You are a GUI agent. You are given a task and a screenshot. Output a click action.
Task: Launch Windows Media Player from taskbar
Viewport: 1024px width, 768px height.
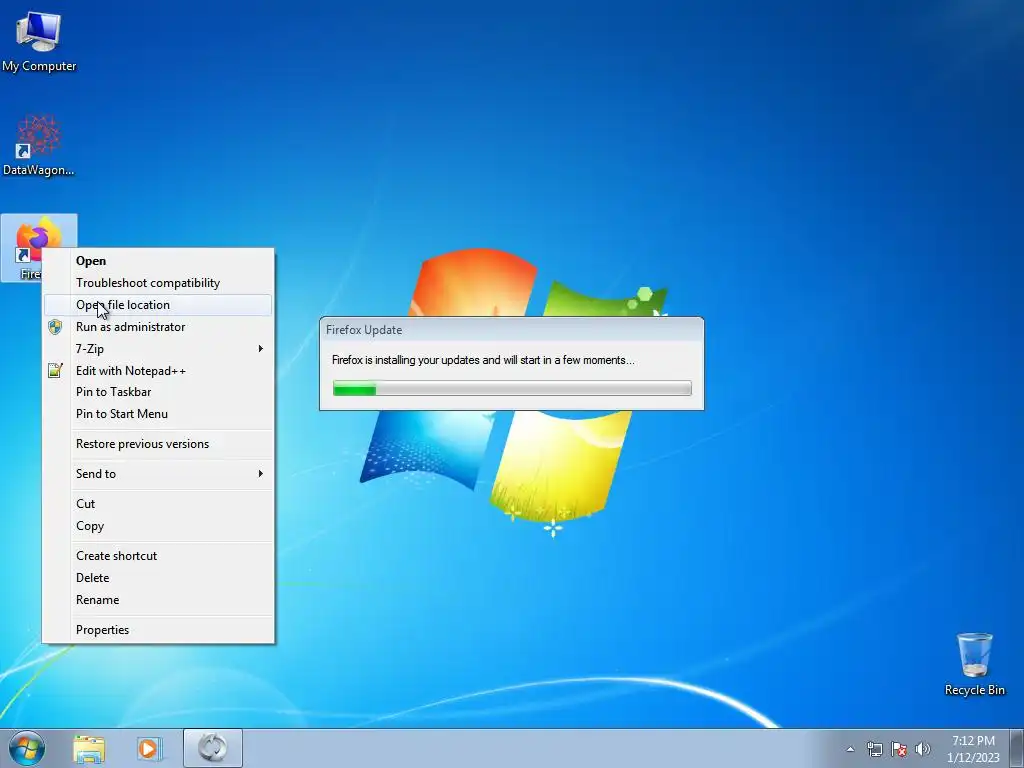coord(150,748)
